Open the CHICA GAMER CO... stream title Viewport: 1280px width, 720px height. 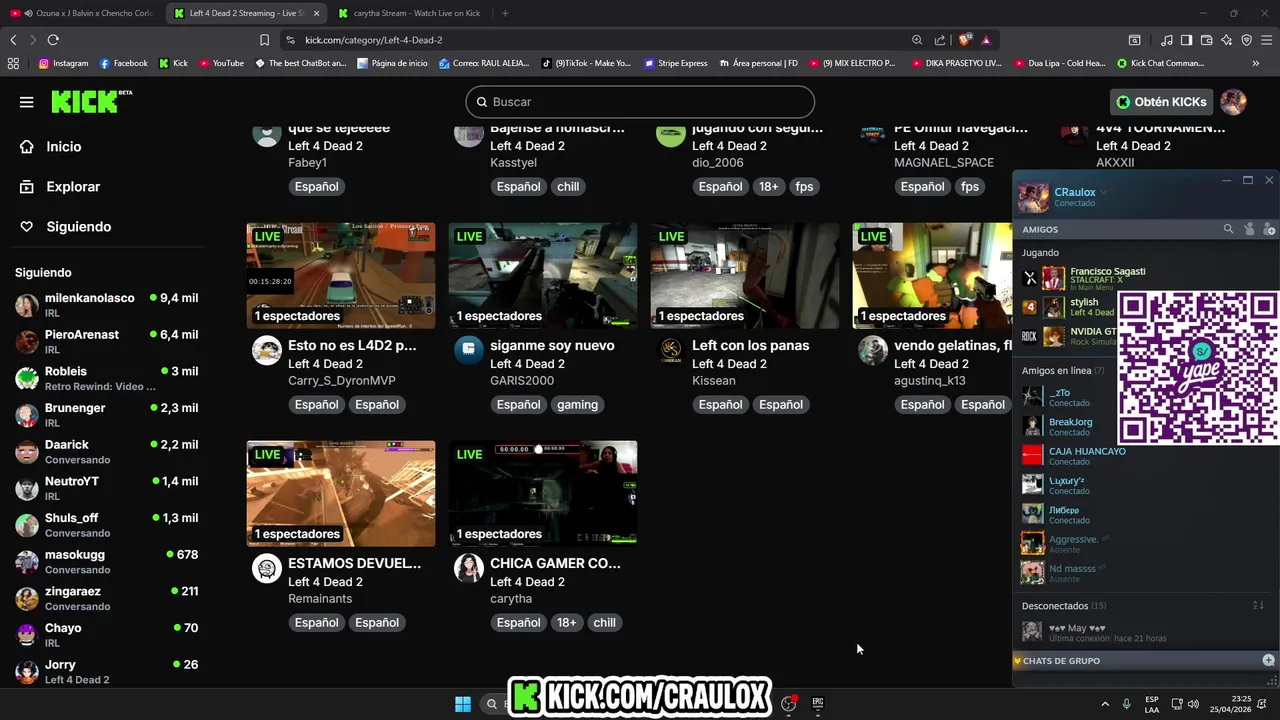pos(555,563)
